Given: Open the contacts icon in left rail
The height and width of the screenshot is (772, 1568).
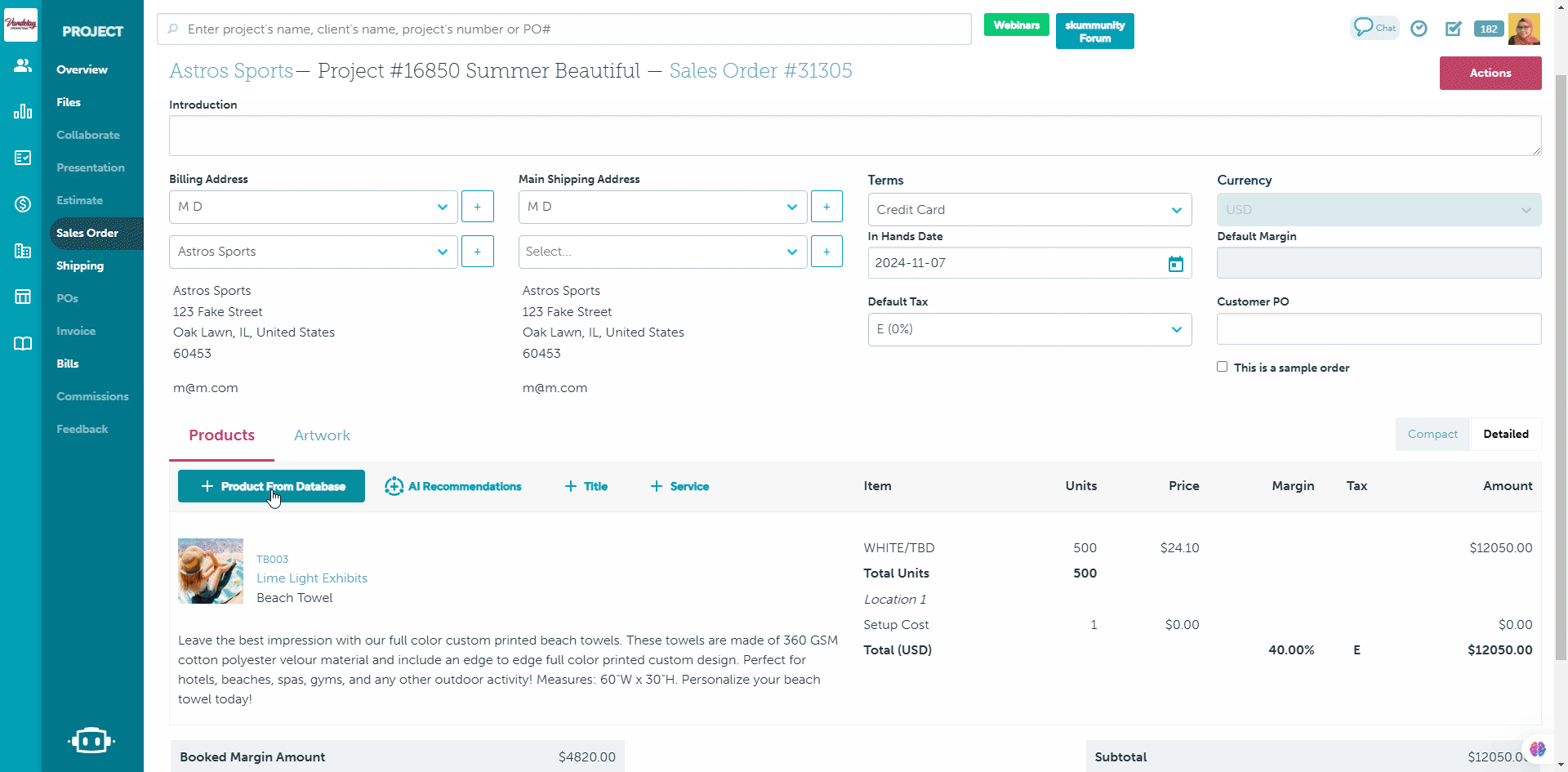Looking at the screenshot, I should pos(22,65).
